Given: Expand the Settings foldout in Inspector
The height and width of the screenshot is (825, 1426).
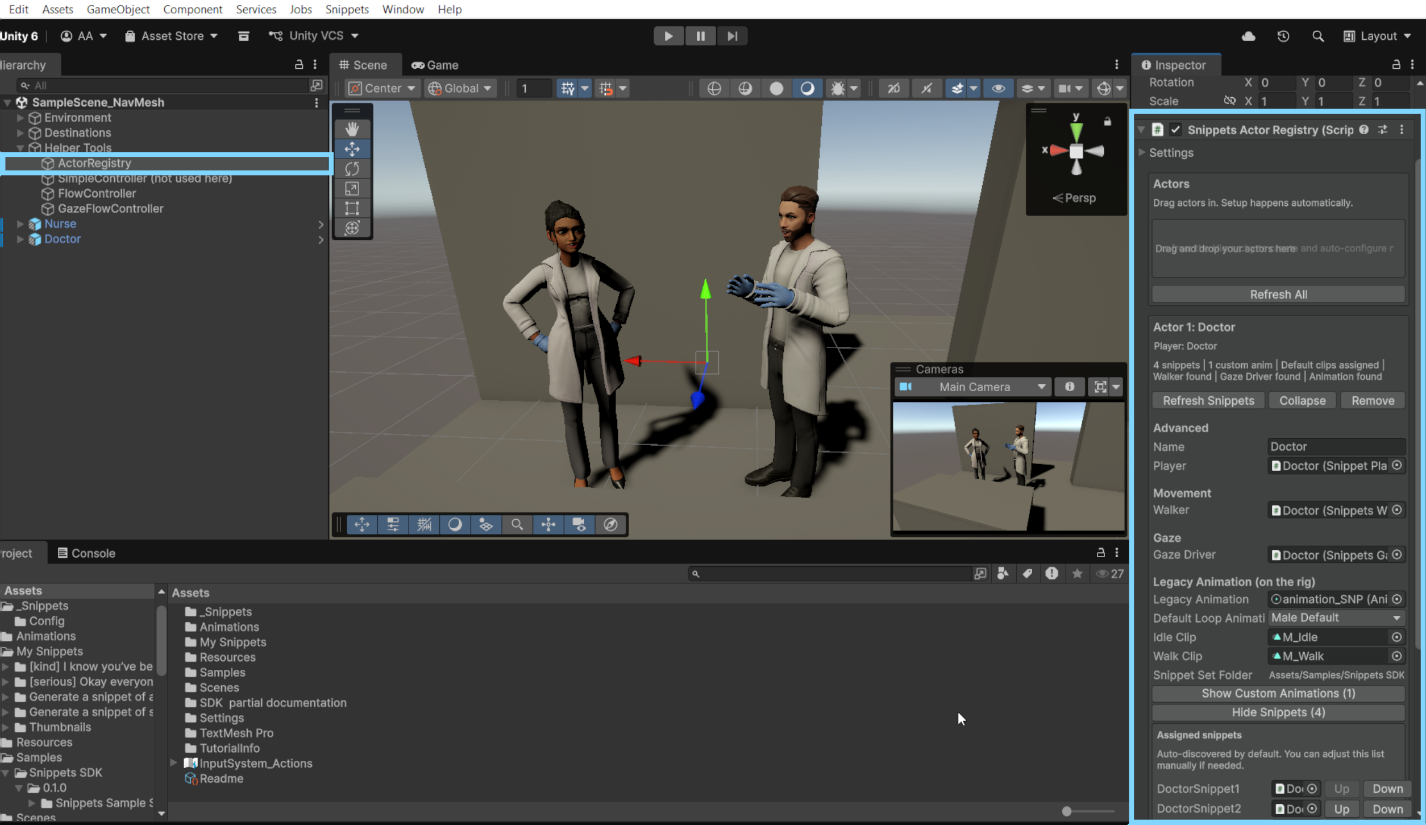Looking at the screenshot, I should tap(1142, 153).
